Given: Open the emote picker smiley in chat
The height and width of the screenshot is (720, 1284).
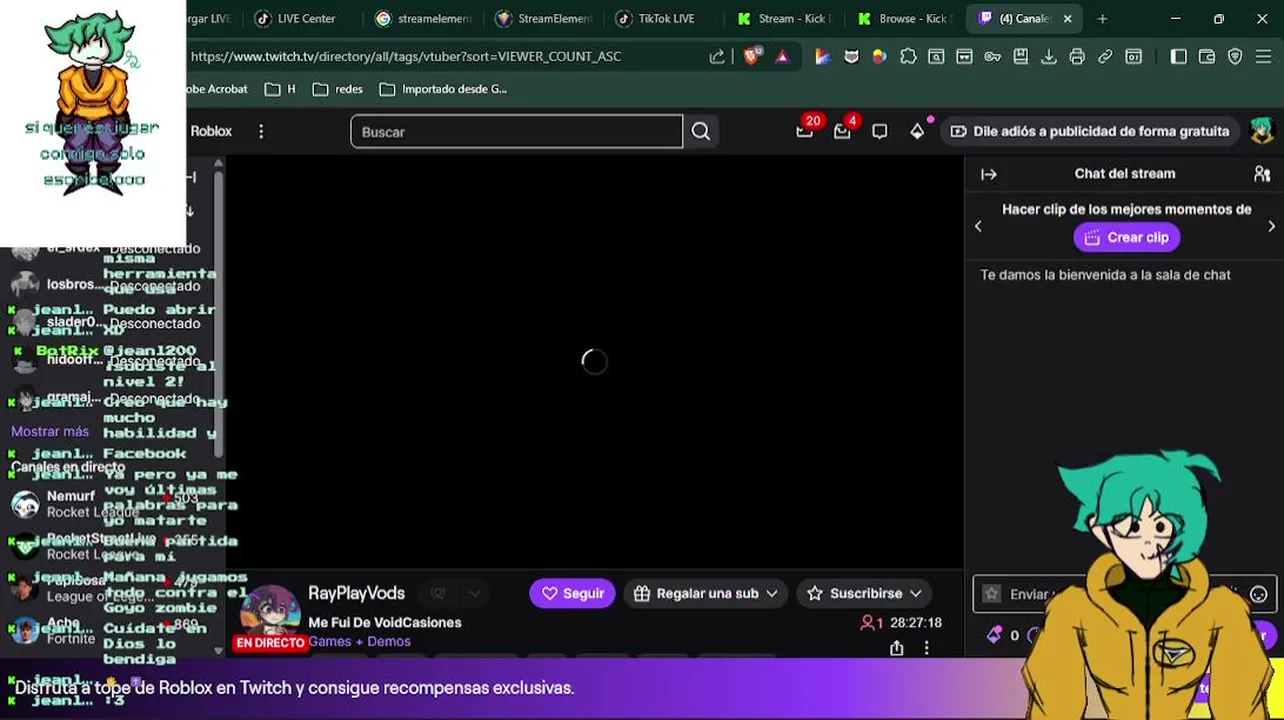Looking at the screenshot, I should [1259, 594].
